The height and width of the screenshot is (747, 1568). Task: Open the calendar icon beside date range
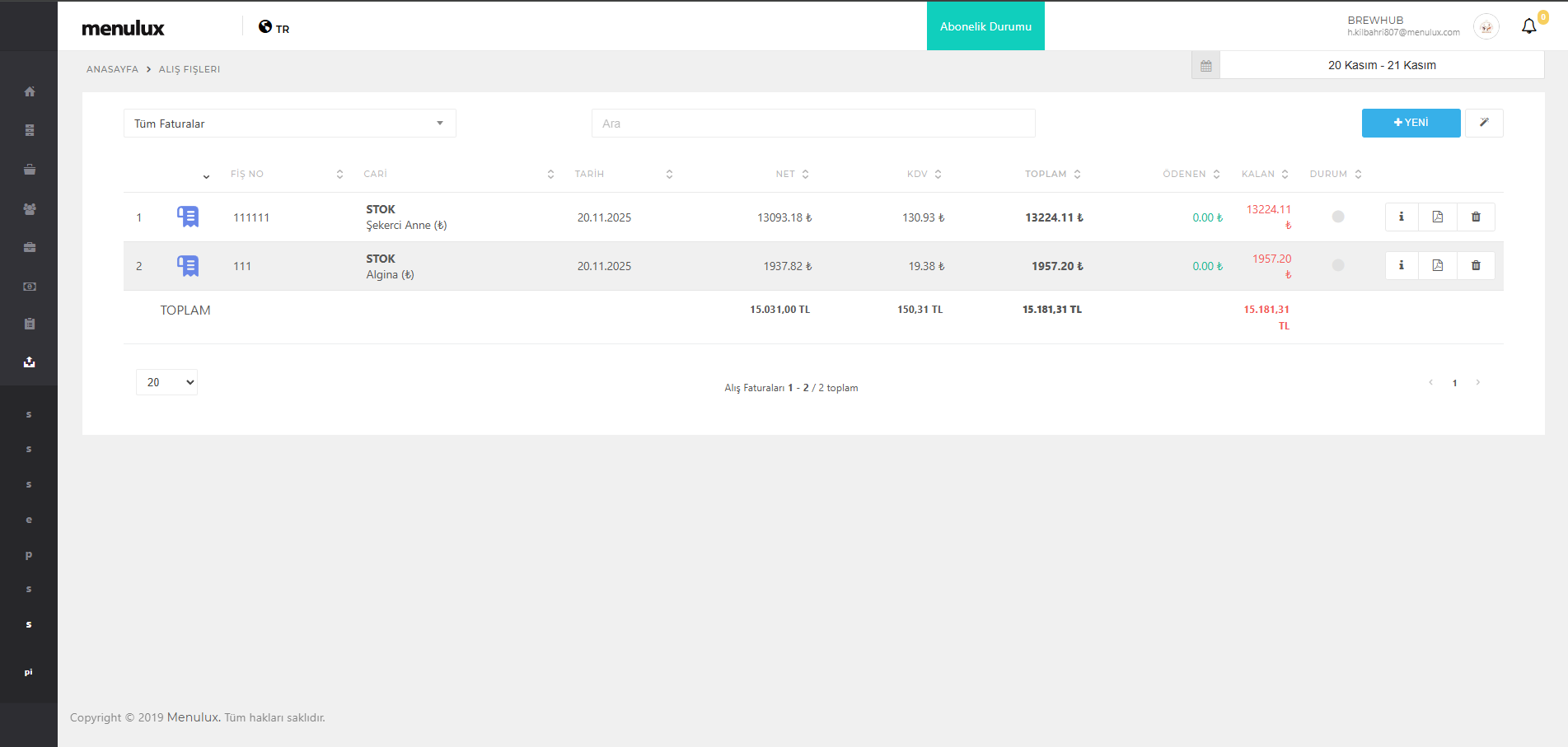coord(1205,66)
